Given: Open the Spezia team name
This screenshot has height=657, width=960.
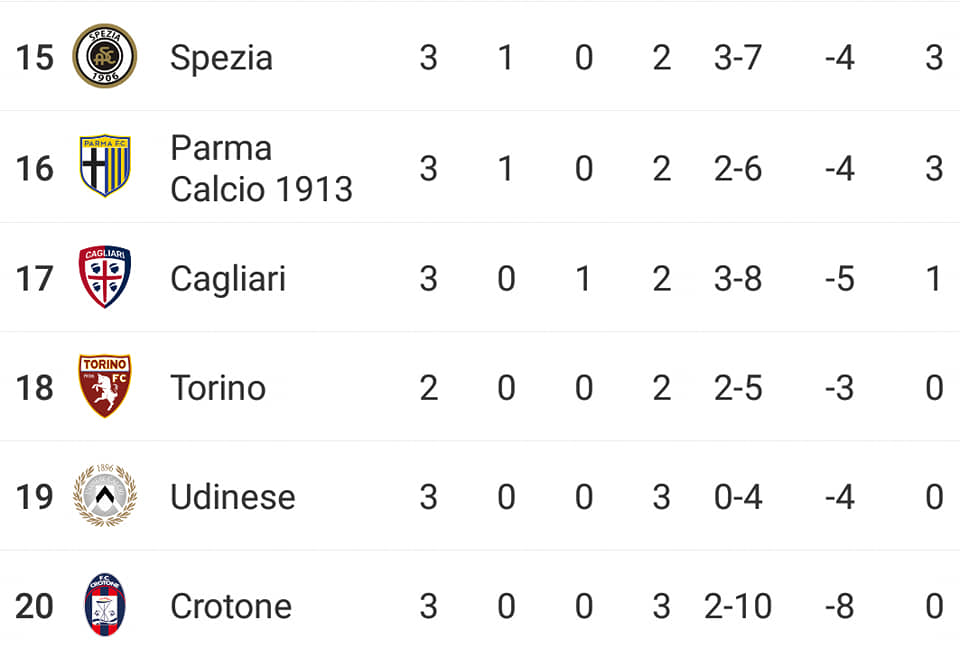Looking at the screenshot, I should (x=221, y=58).
